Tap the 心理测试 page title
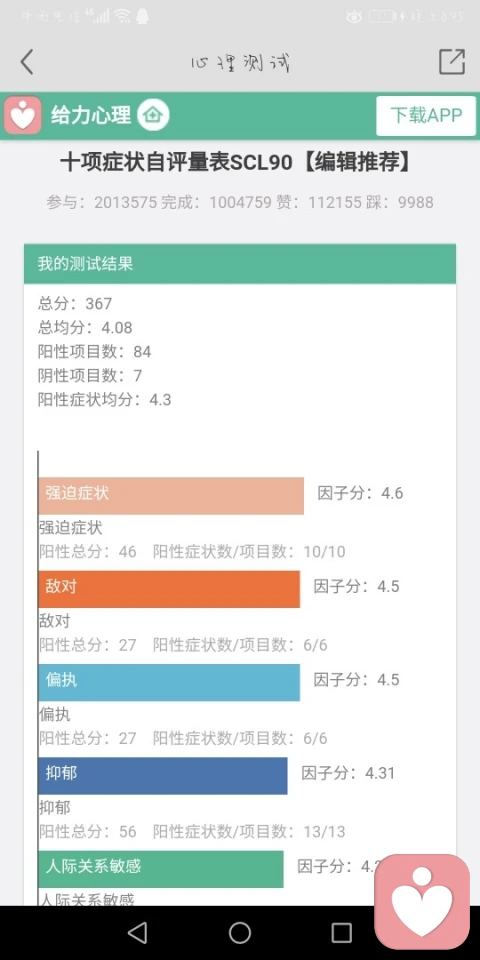The height and width of the screenshot is (960, 480). [x=239, y=62]
